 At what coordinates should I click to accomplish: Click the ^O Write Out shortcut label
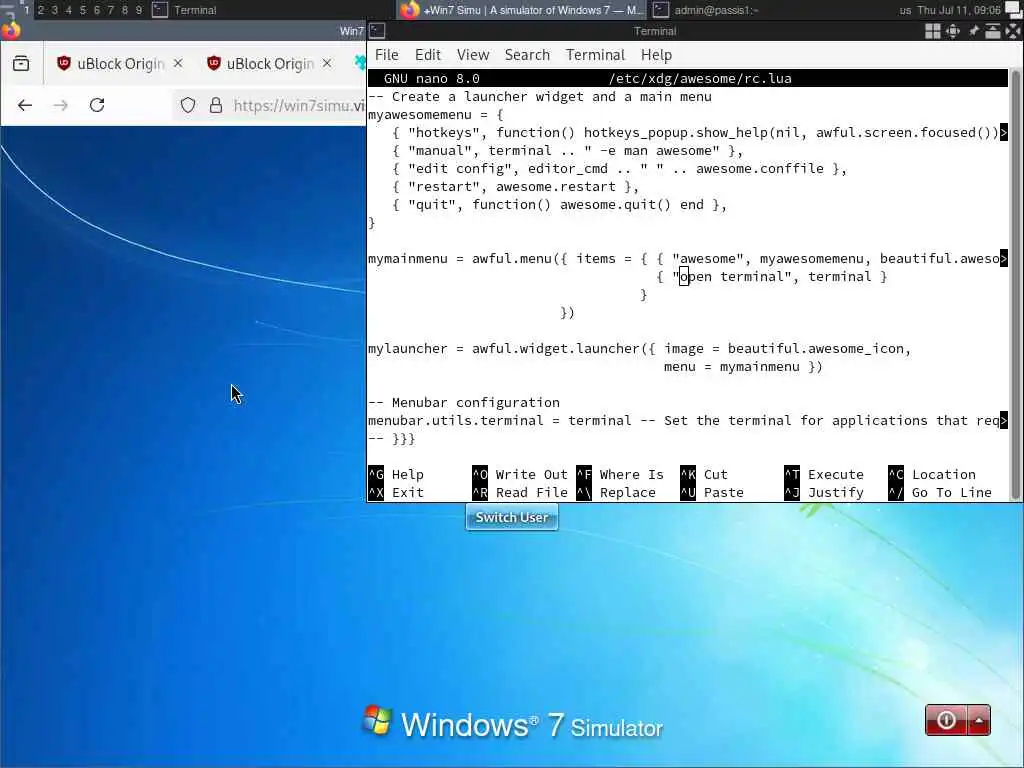pyautogui.click(x=520, y=475)
